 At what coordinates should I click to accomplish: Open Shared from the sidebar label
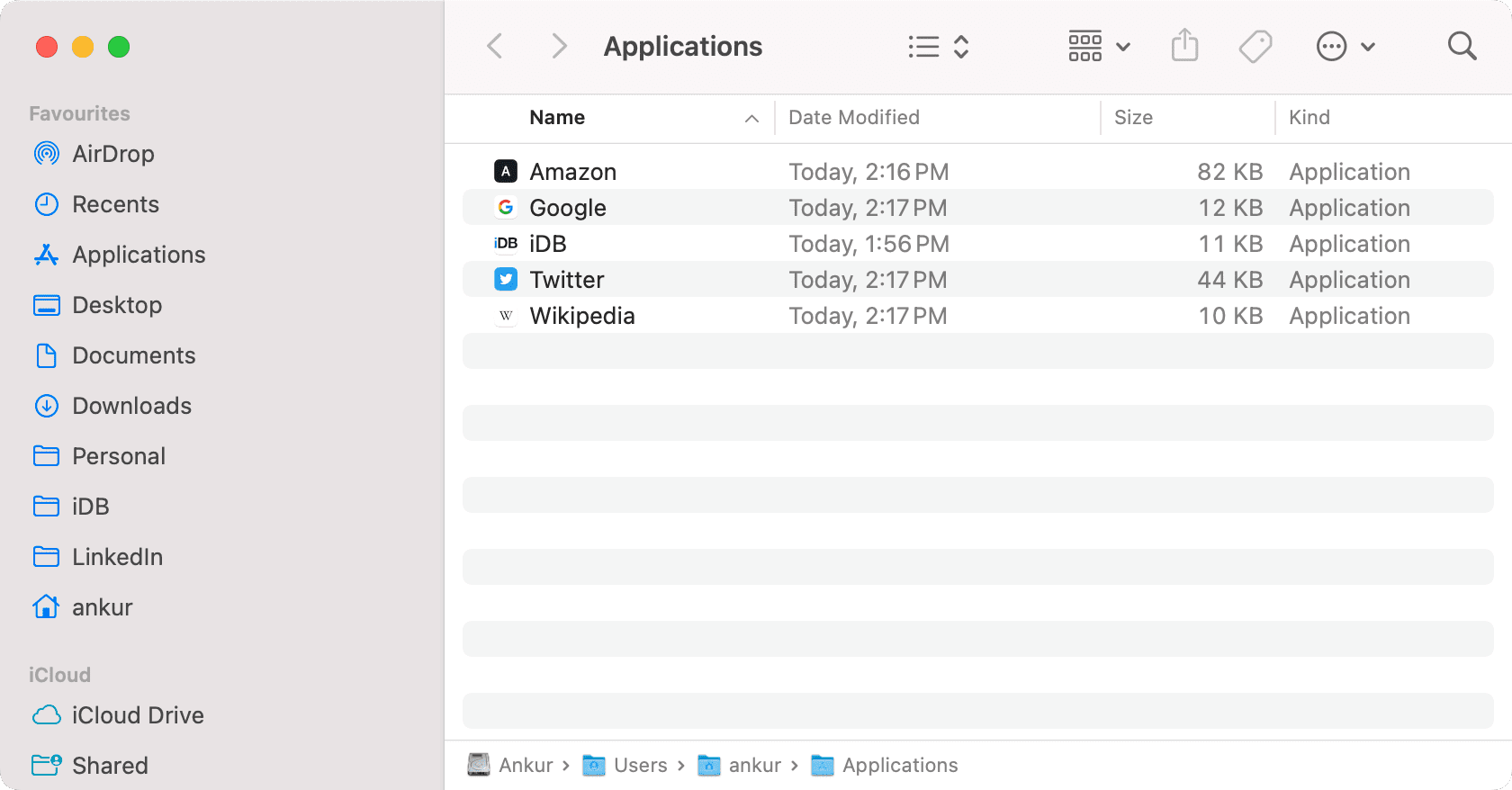[x=110, y=766]
